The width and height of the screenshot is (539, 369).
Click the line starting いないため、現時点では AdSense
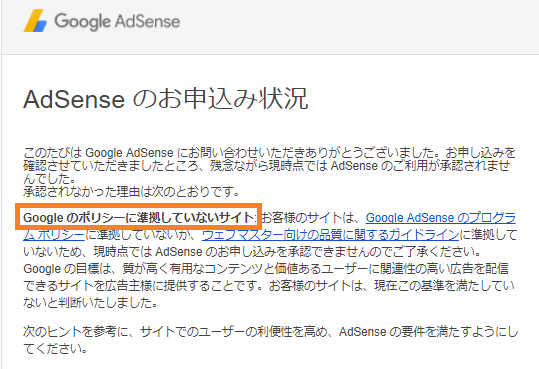coord(252,252)
